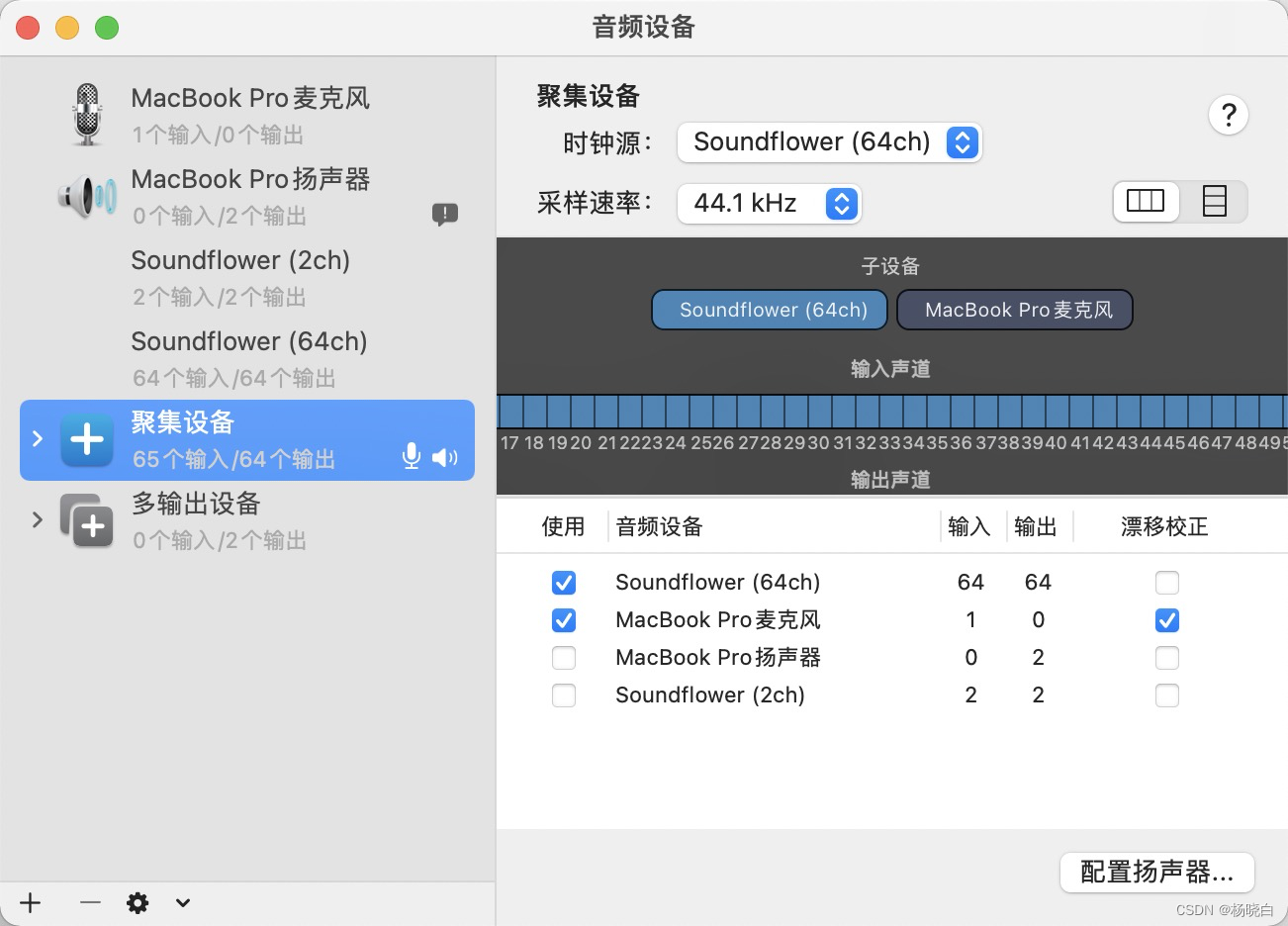Expand the 多输出设备 sidebar item
The width and height of the screenshot is (1288, 926).
tap(38, 519)
